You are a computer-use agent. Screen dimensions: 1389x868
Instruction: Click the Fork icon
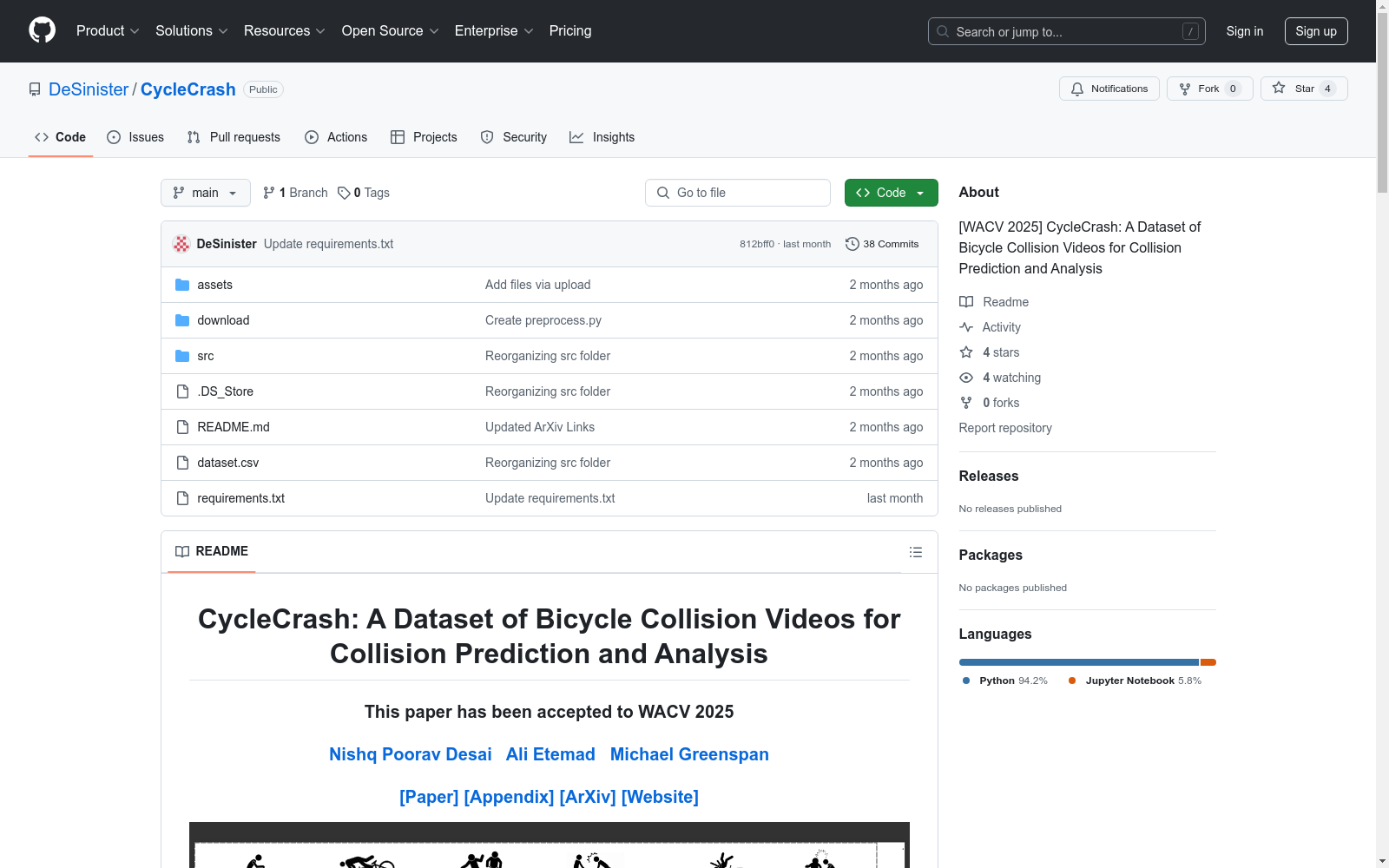coord(1185,89)
